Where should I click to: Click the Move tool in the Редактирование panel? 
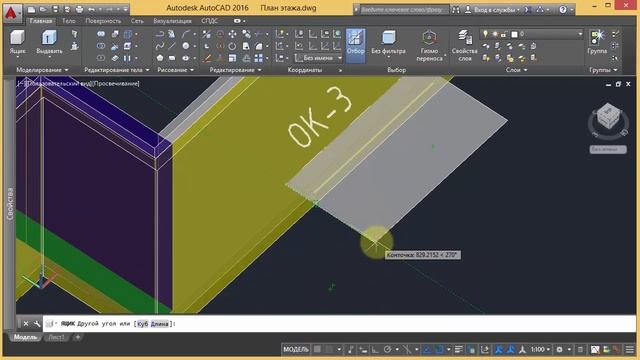coord(232,34)
